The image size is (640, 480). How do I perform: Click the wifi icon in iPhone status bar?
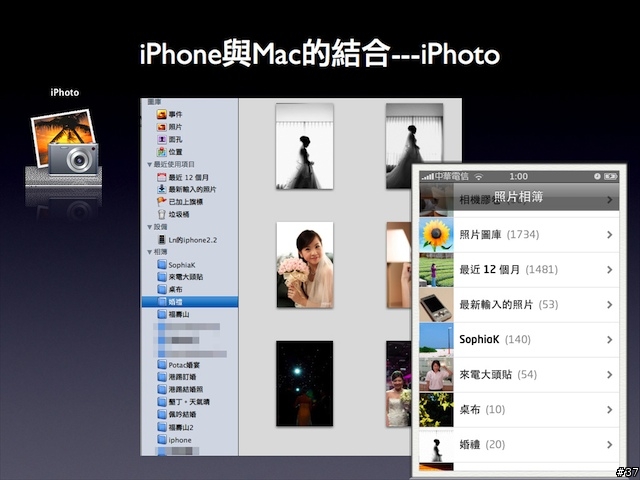pos(479,177)
